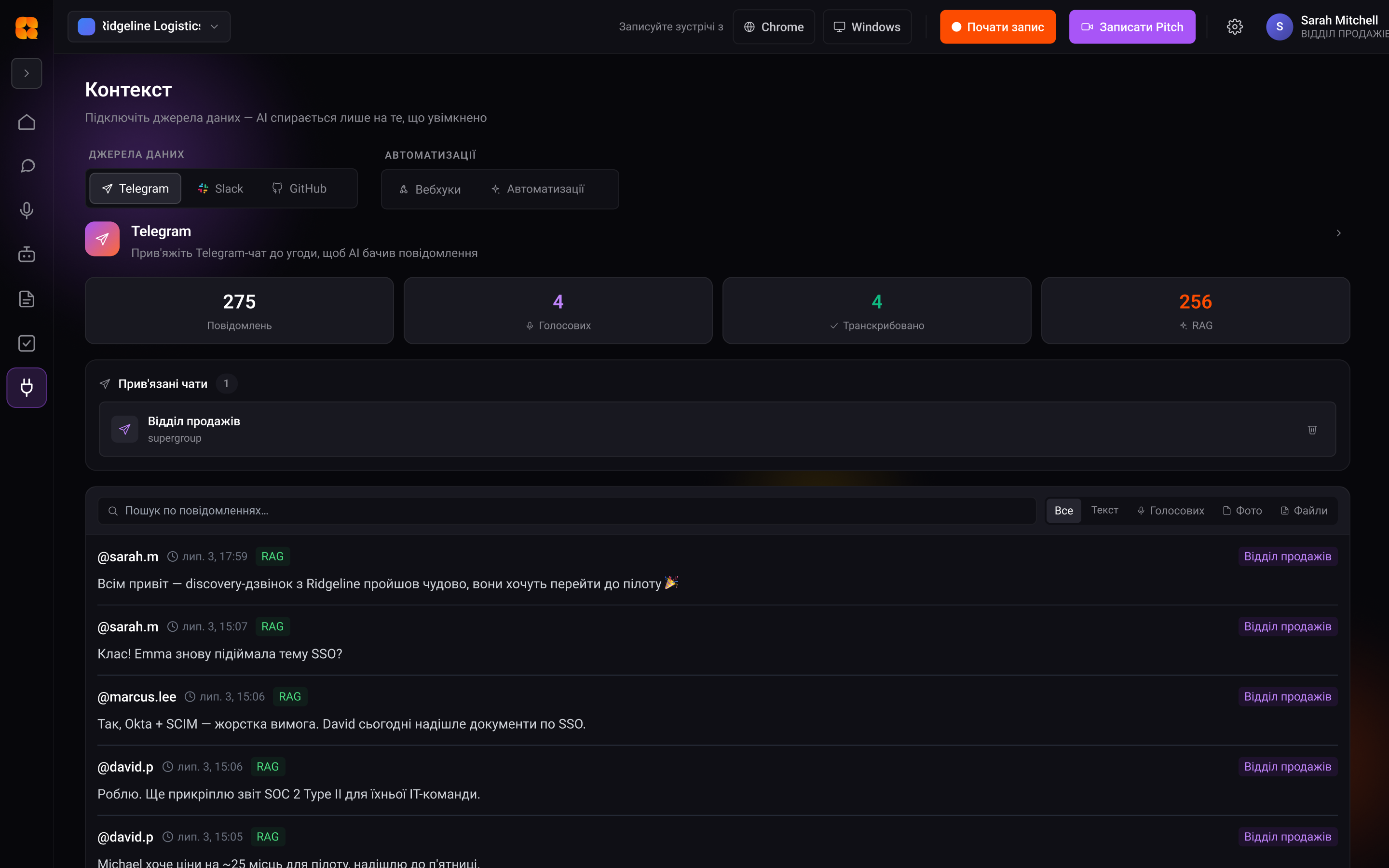Open the Ridgeline Logistics workspace dropdown
The image size is (1389, 868).
pyautogui.click(x=149, y=27)
